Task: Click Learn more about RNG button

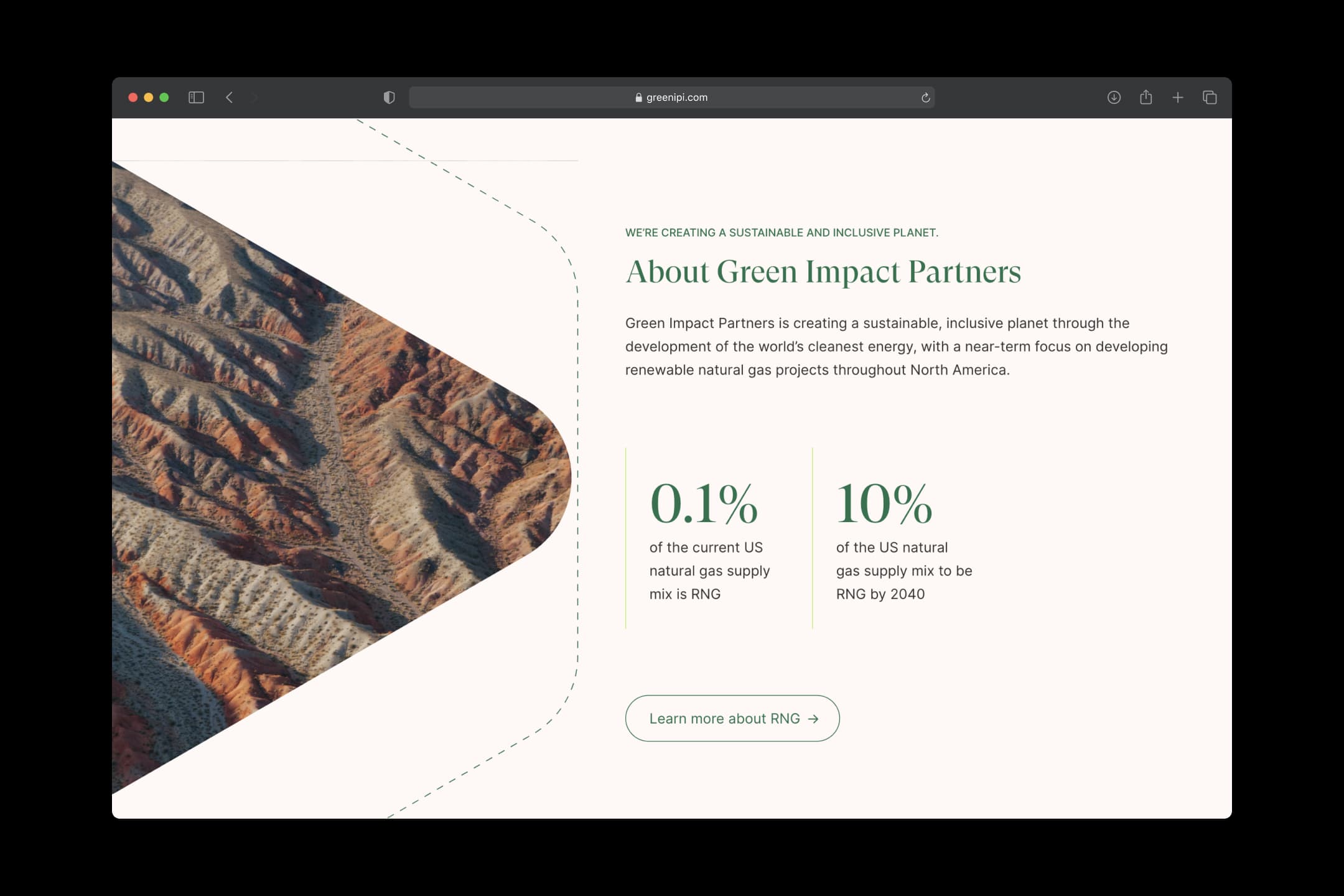Action: pyautogui.click(x=724, y=719)
